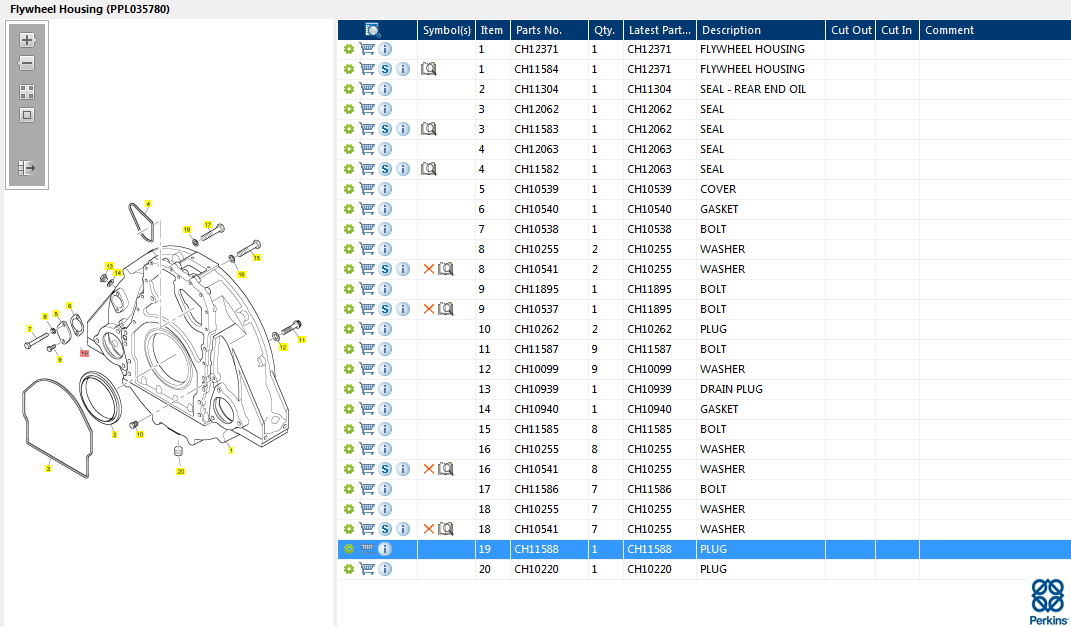This screenshot has width=1071, height=627.
Task: Select the DRAIN PLUG row CH10939
Action: click(x=730, y=389)
